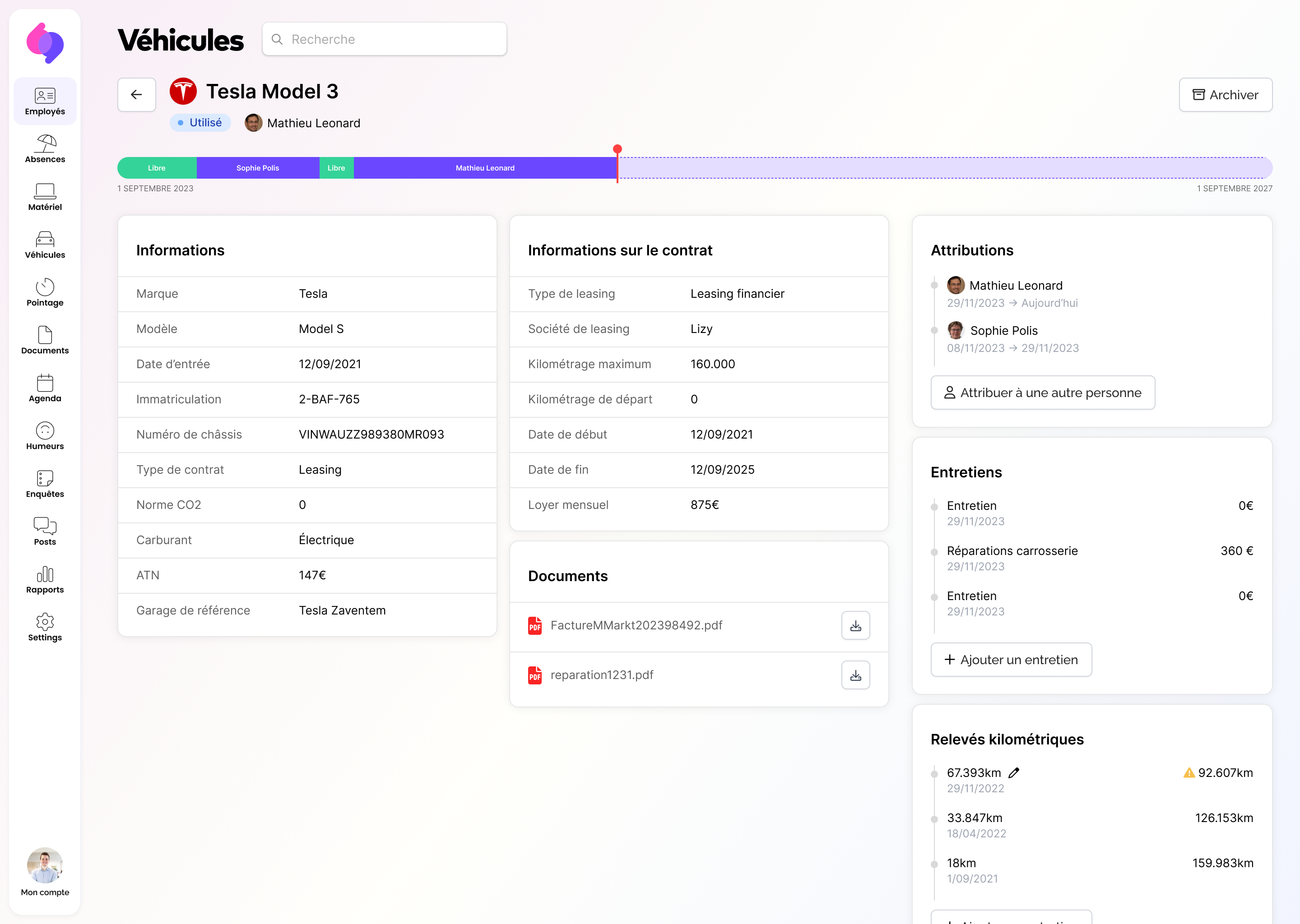Click Carburant value Électrique

[326, 540]
